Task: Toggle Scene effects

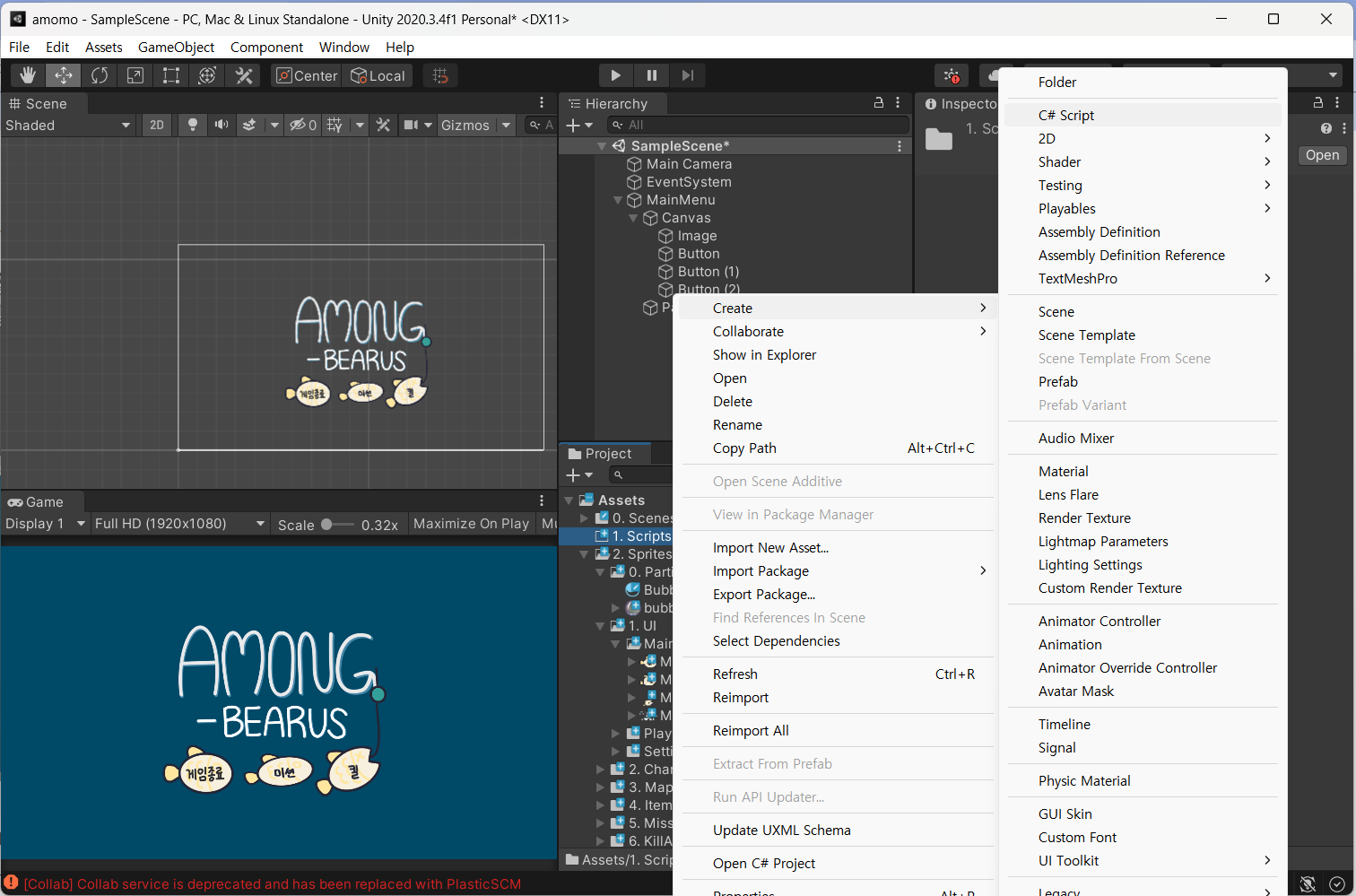Action: pyautogui.click(x=250, y=125)
